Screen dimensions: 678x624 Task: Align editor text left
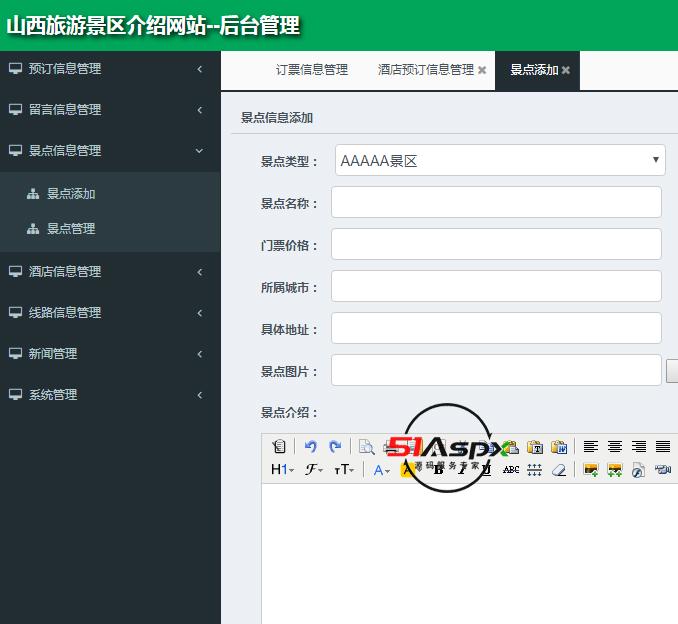click(x=591, y=446)
